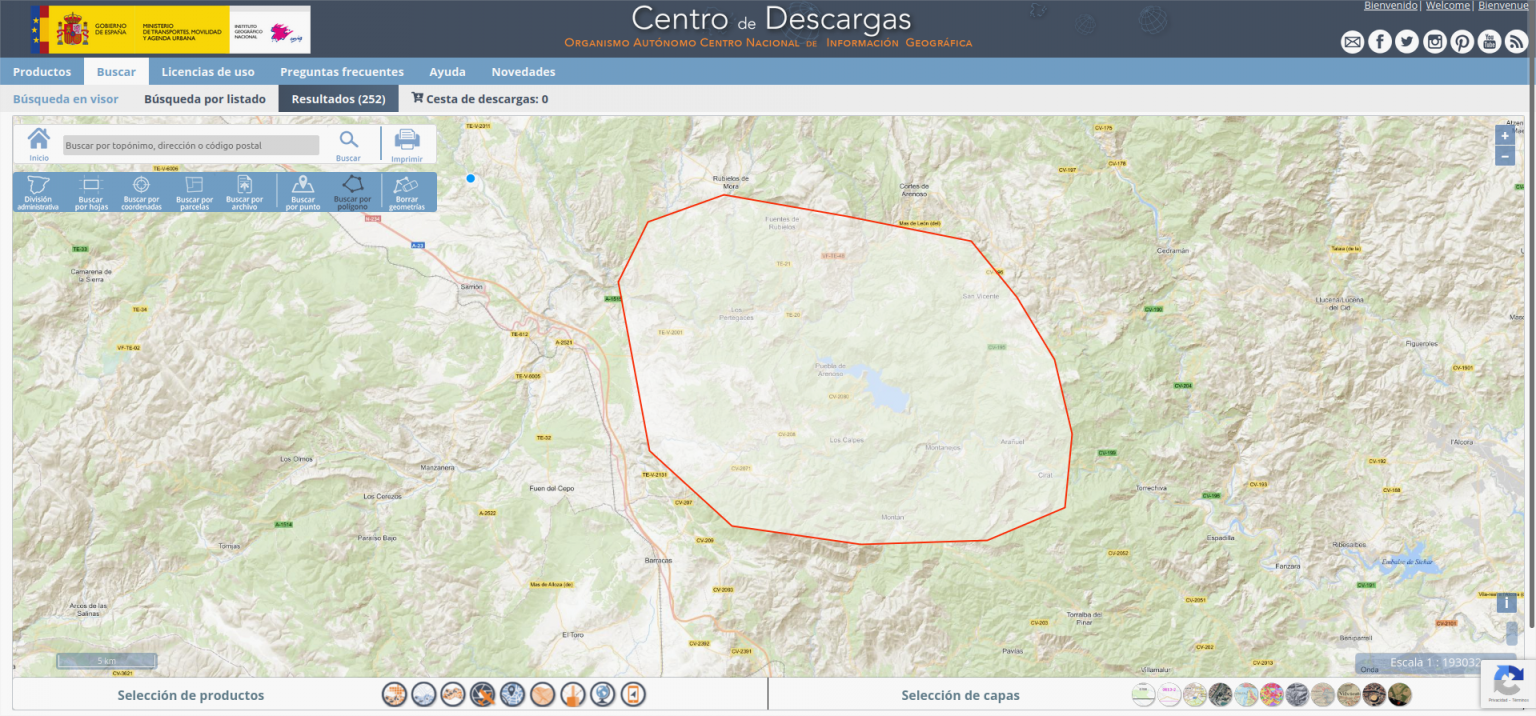Open the Buscar por coordenadas tool
Screen dimensions: 1536x716
[141, 191]
